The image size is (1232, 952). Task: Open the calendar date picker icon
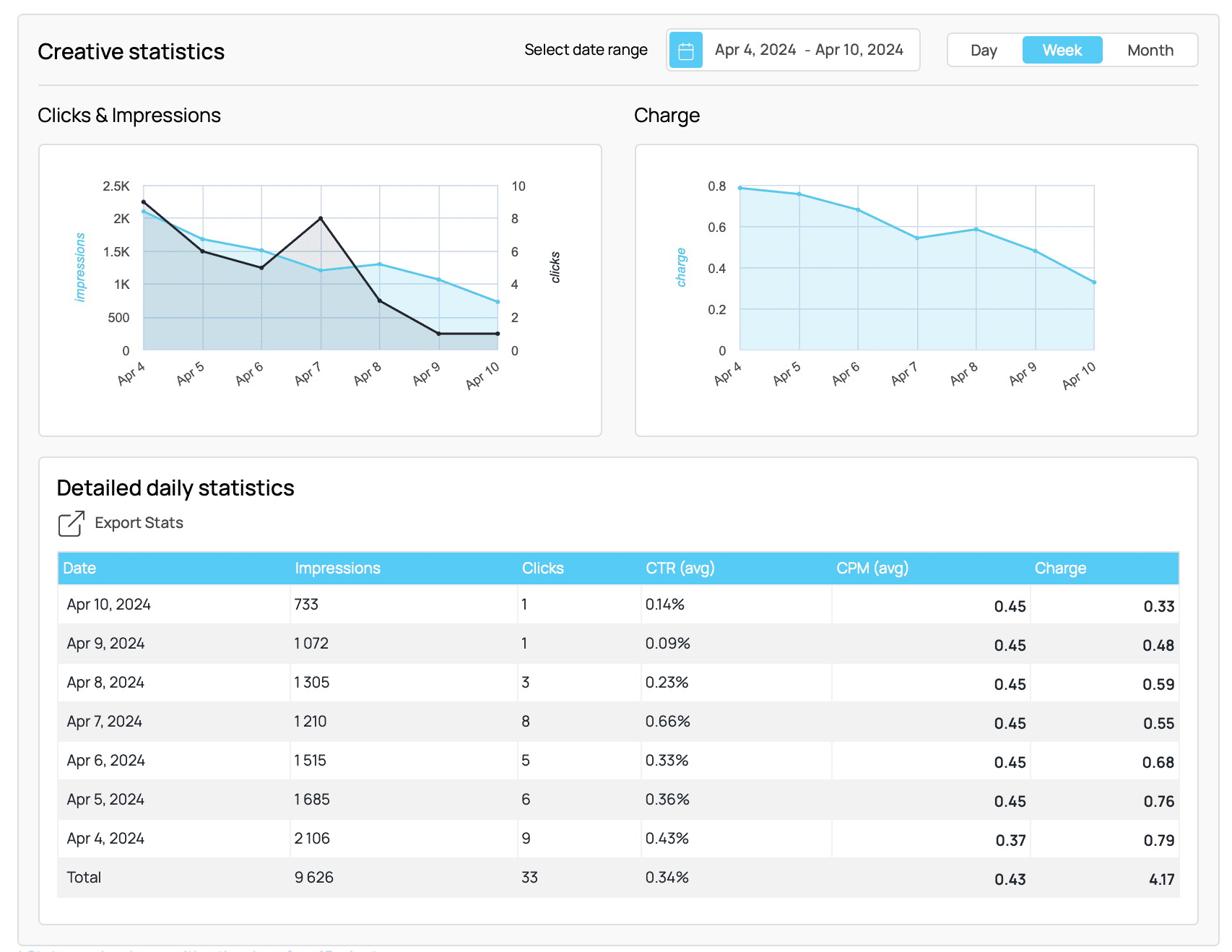pos(685,49)
